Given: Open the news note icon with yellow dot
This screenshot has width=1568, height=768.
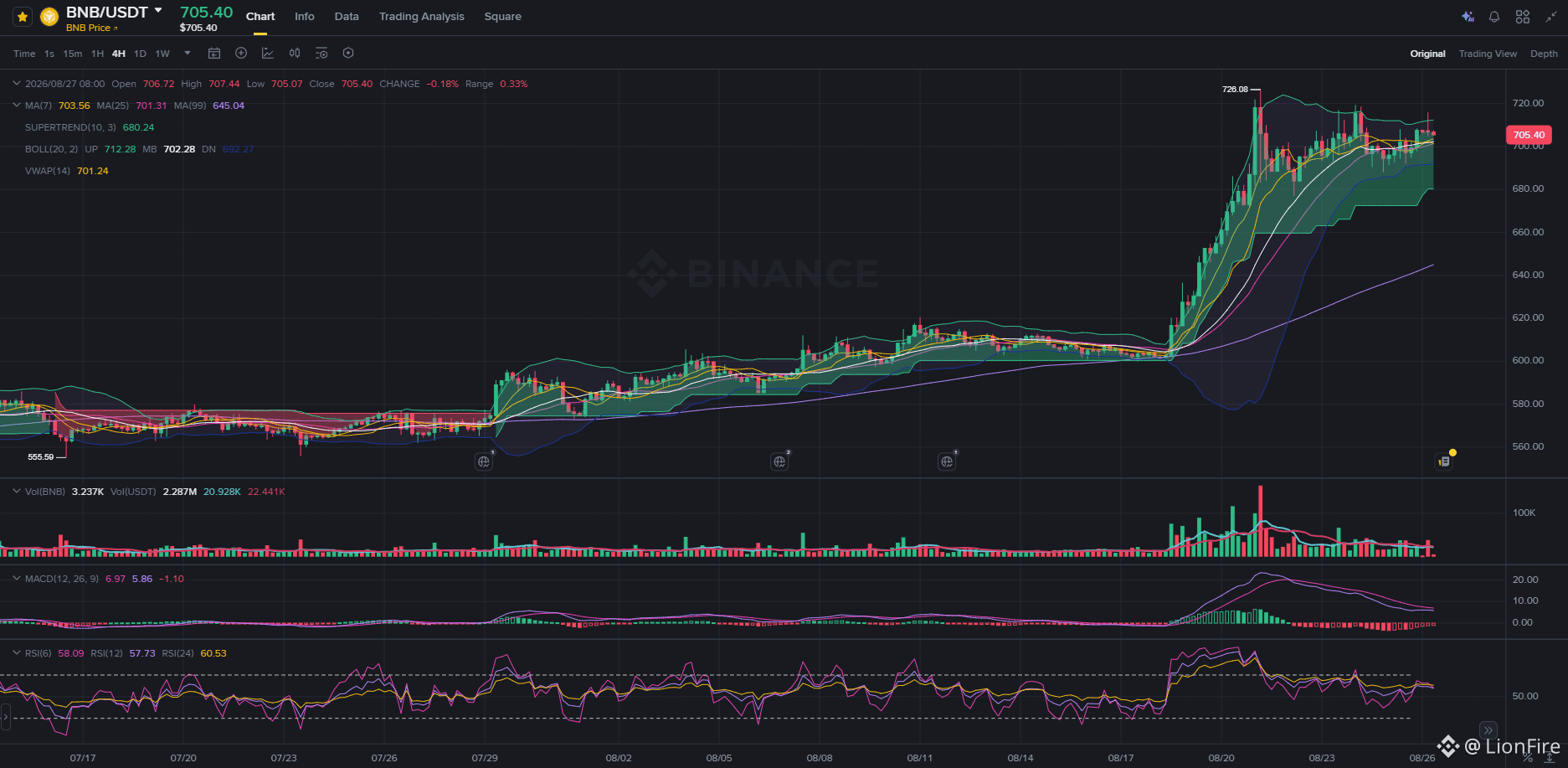Looking at the screenshot, I should pyautogui.click(x=1444, y=461).
